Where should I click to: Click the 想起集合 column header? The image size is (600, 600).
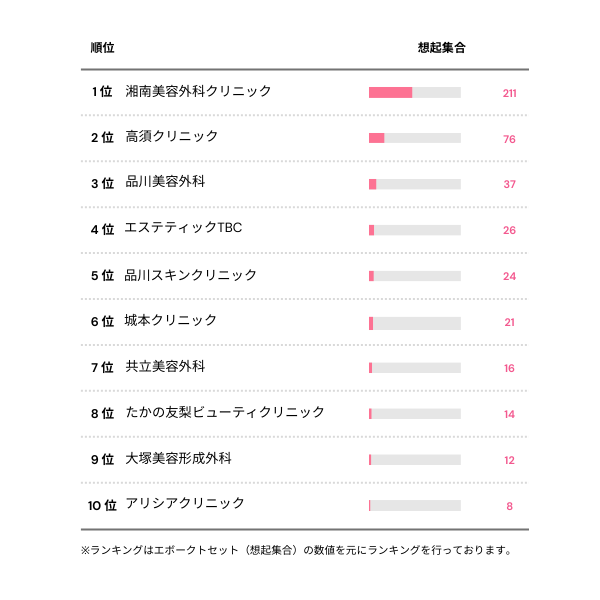[441, 47]
